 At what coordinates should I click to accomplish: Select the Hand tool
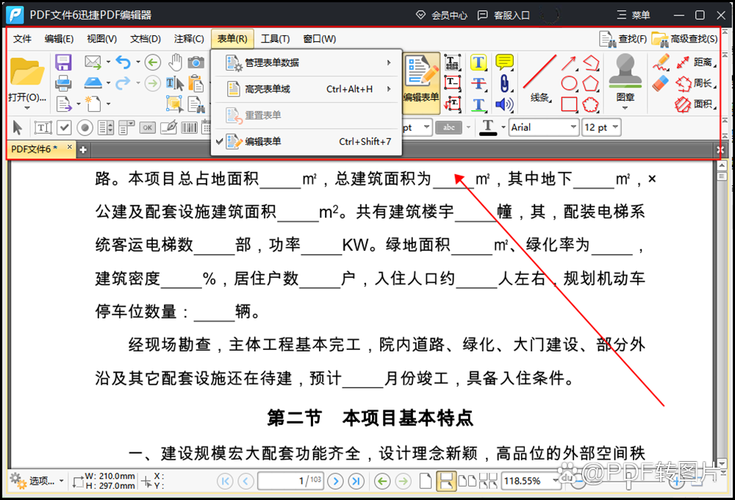[176, 61]
